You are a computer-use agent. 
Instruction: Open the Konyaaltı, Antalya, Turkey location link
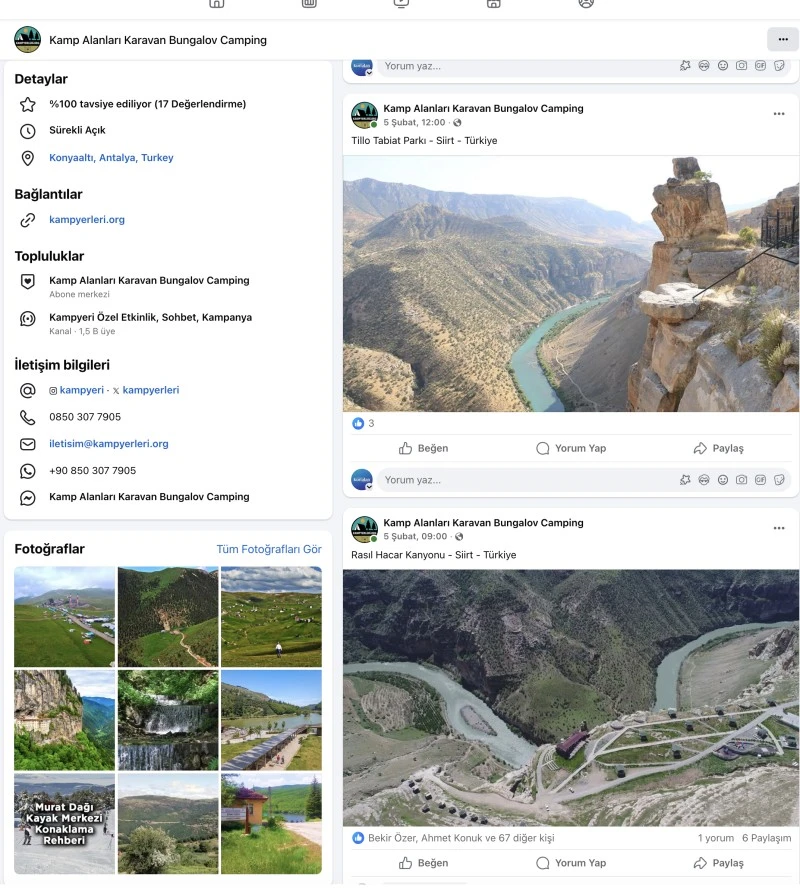111,158
